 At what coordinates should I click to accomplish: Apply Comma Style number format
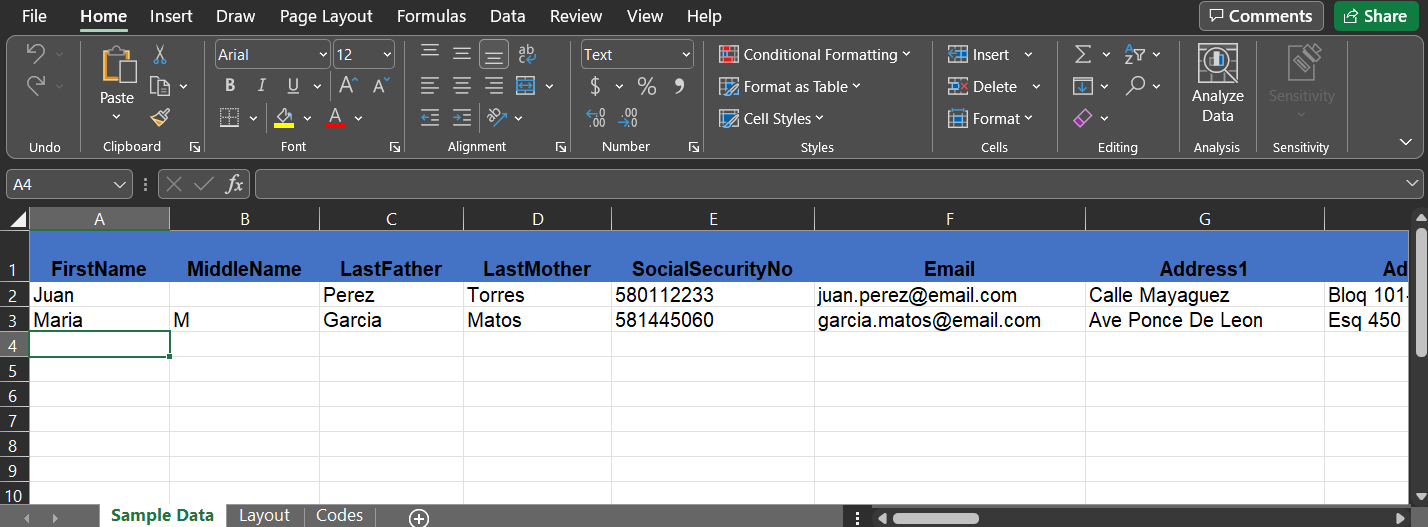coord(679,86)
